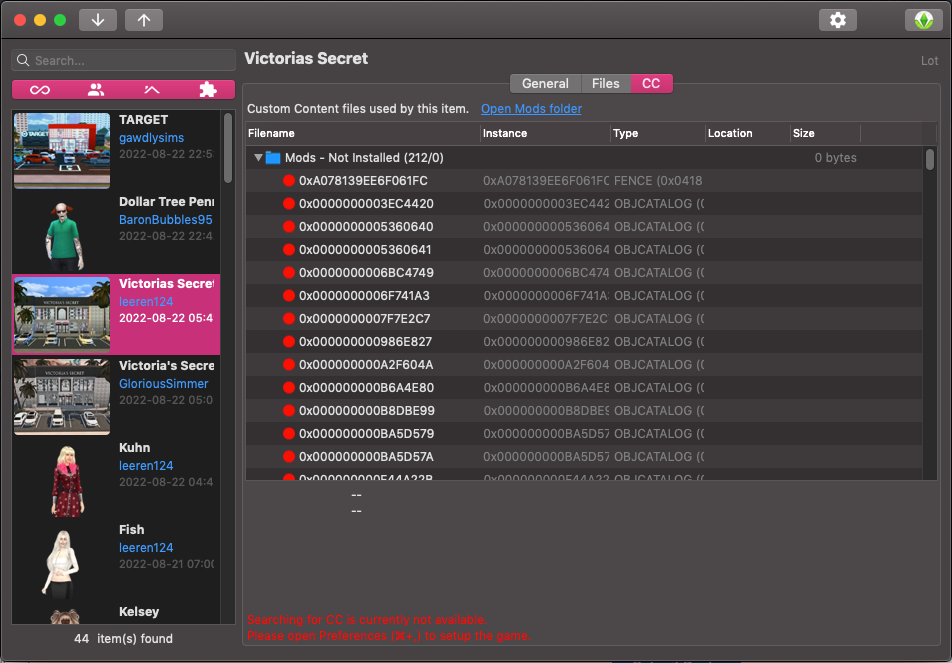Open creator gawdlysims link
The image size is (952, 663).
click(151, 138)
